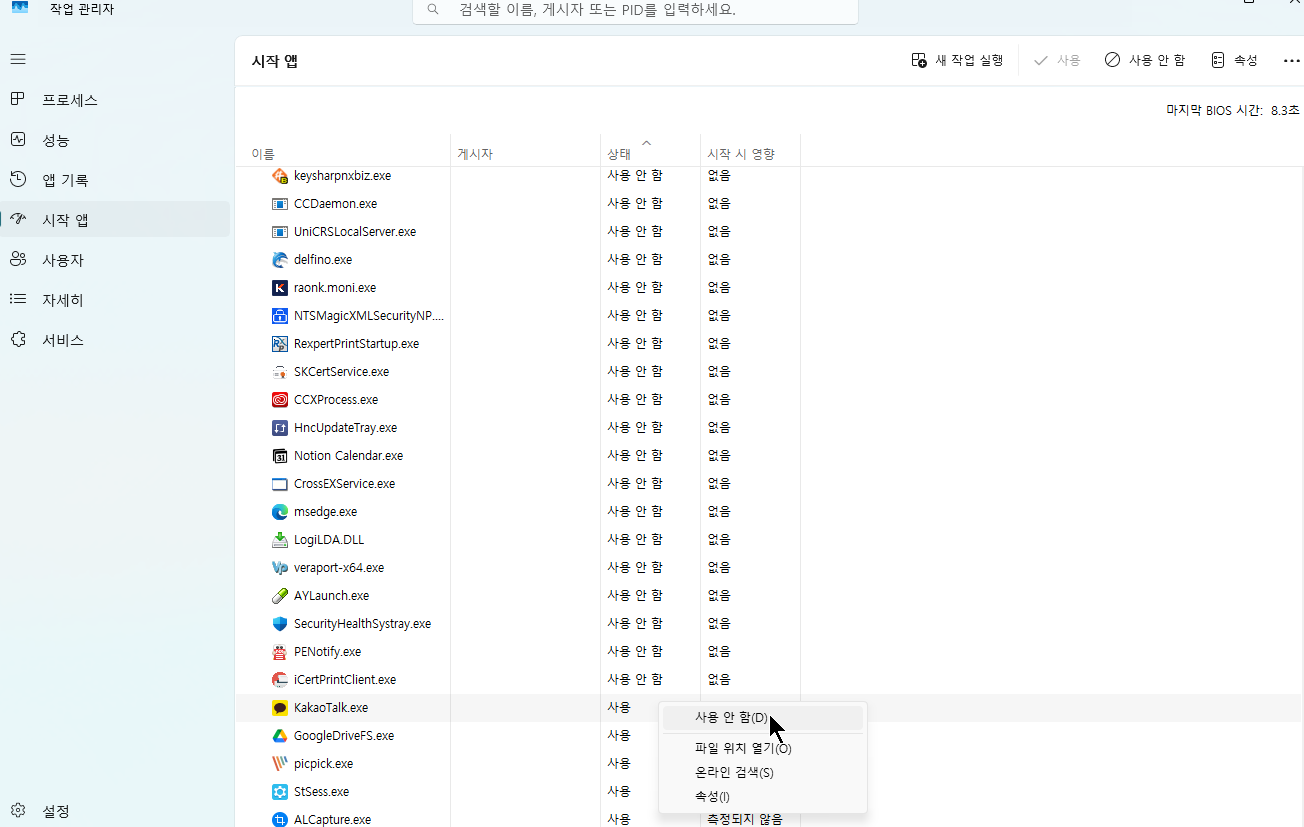Select the delfino.exe row name
This screenshot has width=1304, height=827.
[x=323, y=260]
